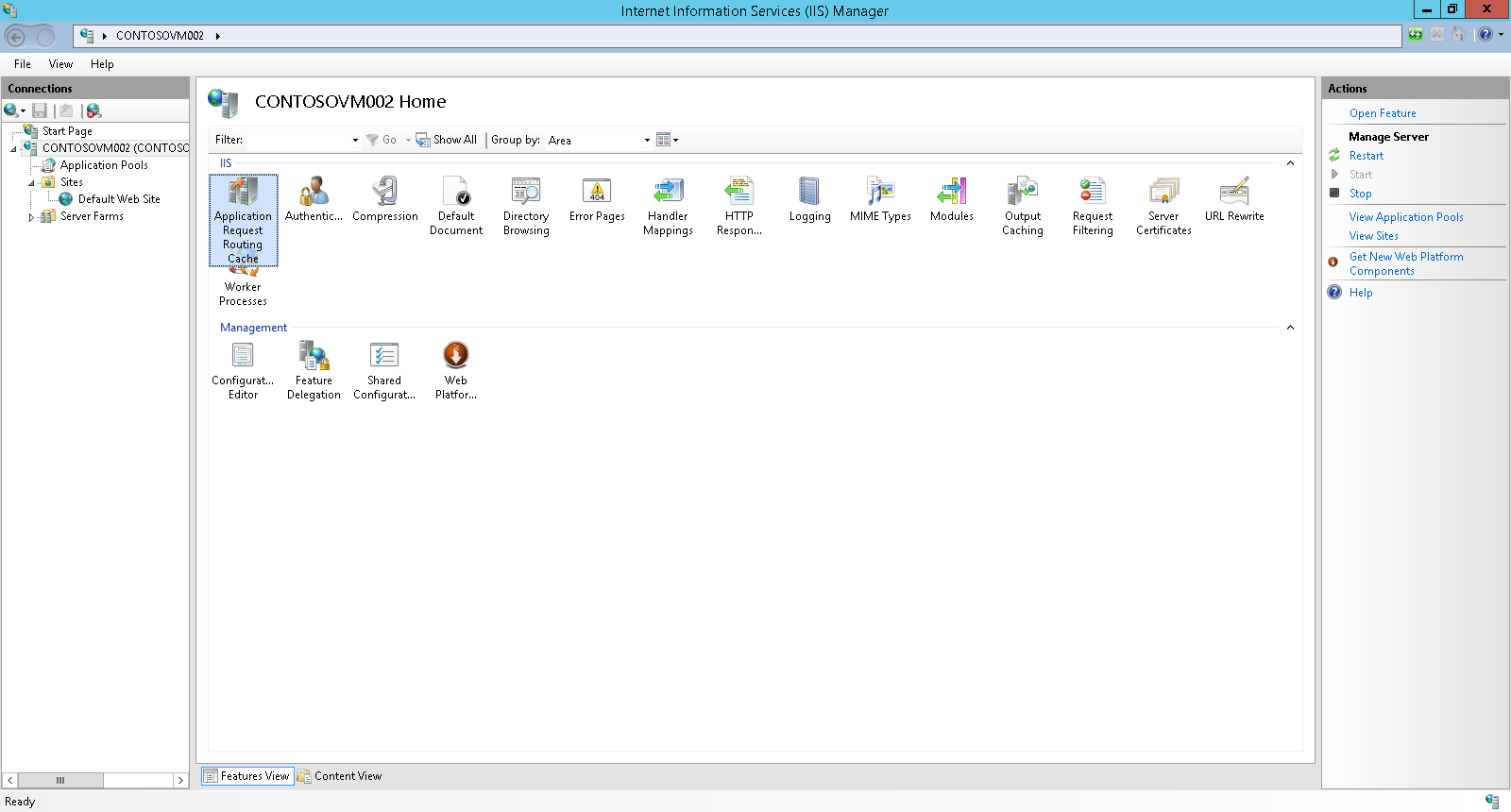This screenshot has width=1511, height=812.
Task: Open Create New Connection dropdown in Connections
Action: 14,110
